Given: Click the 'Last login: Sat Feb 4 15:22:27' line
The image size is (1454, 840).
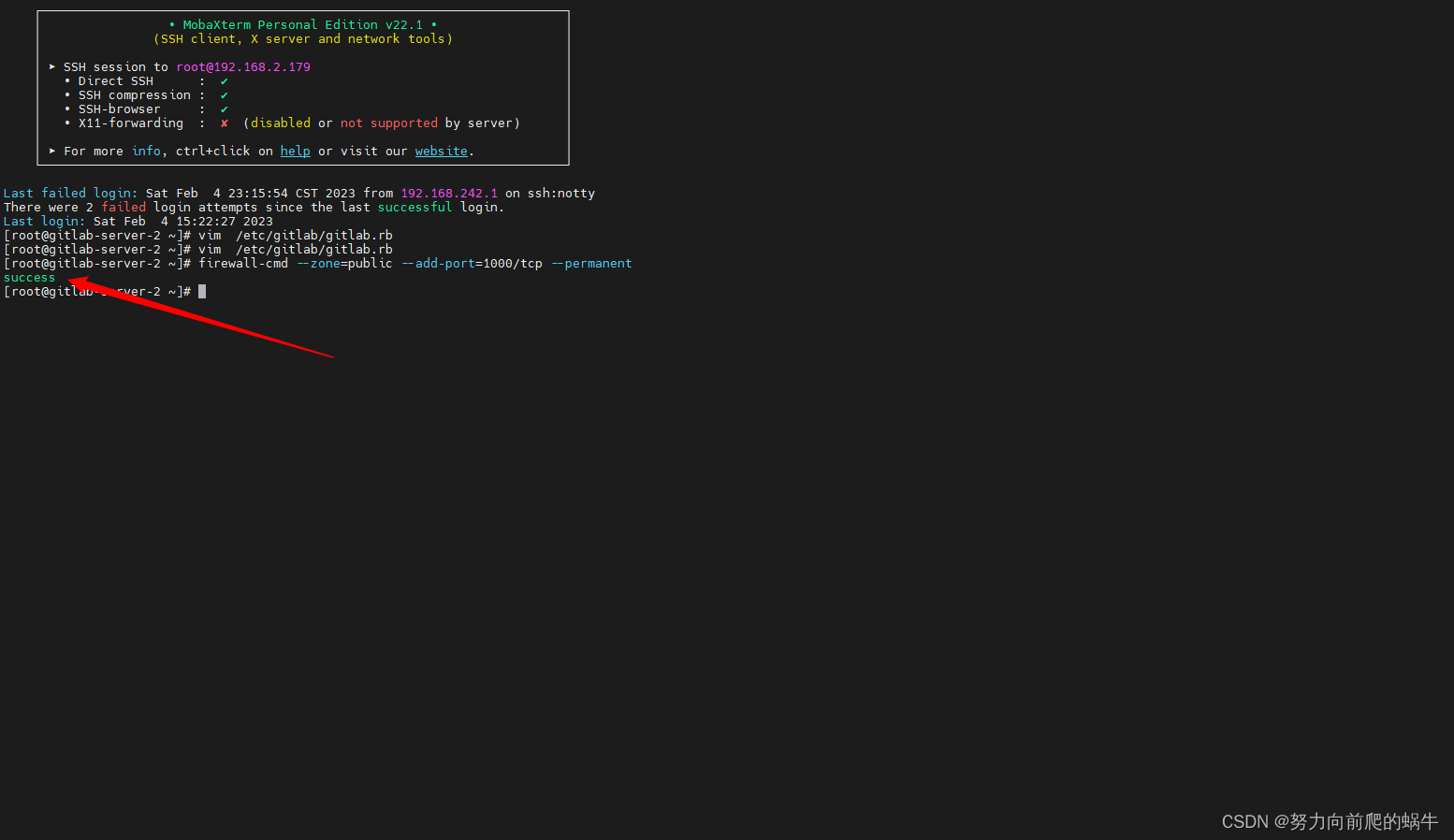Looking at the screenshot, I should (138, 221).
